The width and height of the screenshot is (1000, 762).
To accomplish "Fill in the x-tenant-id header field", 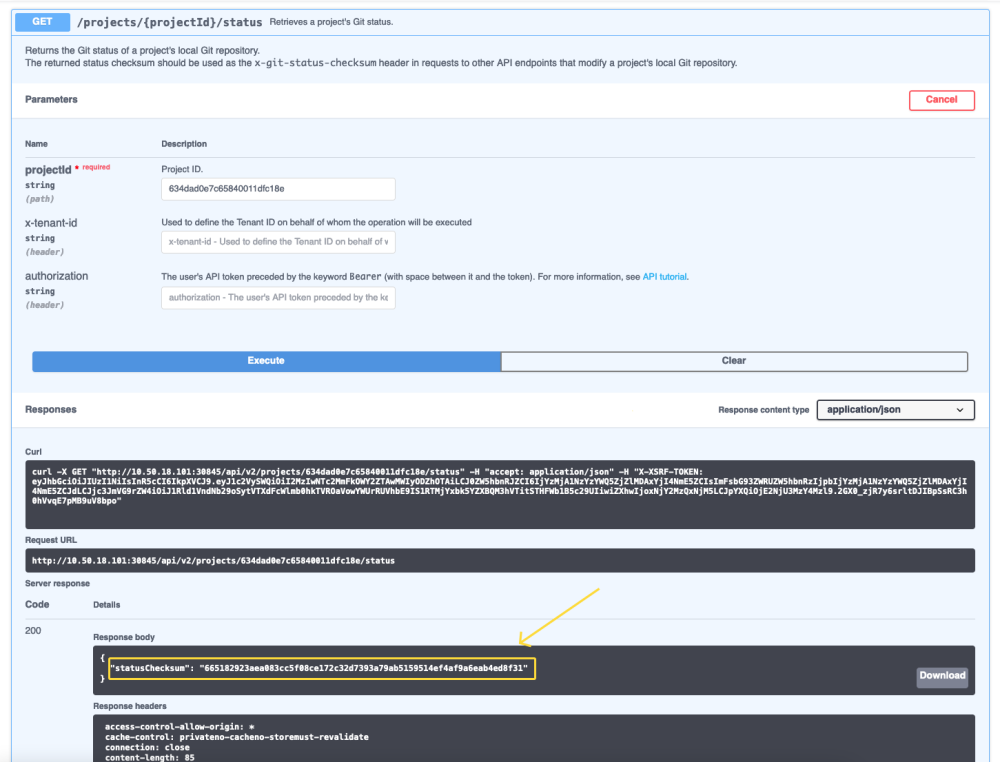I will 278,242.
